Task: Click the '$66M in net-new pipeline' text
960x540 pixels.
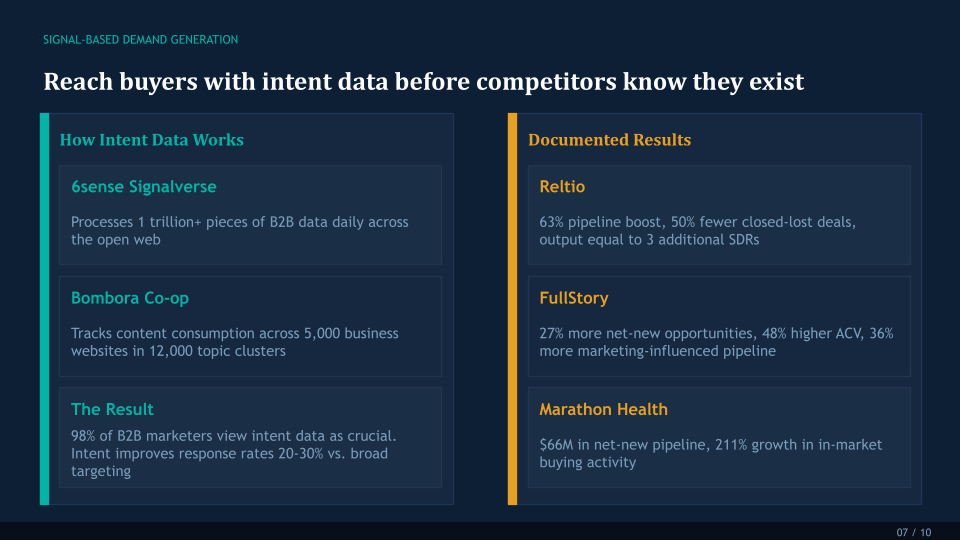Action: 710,453
